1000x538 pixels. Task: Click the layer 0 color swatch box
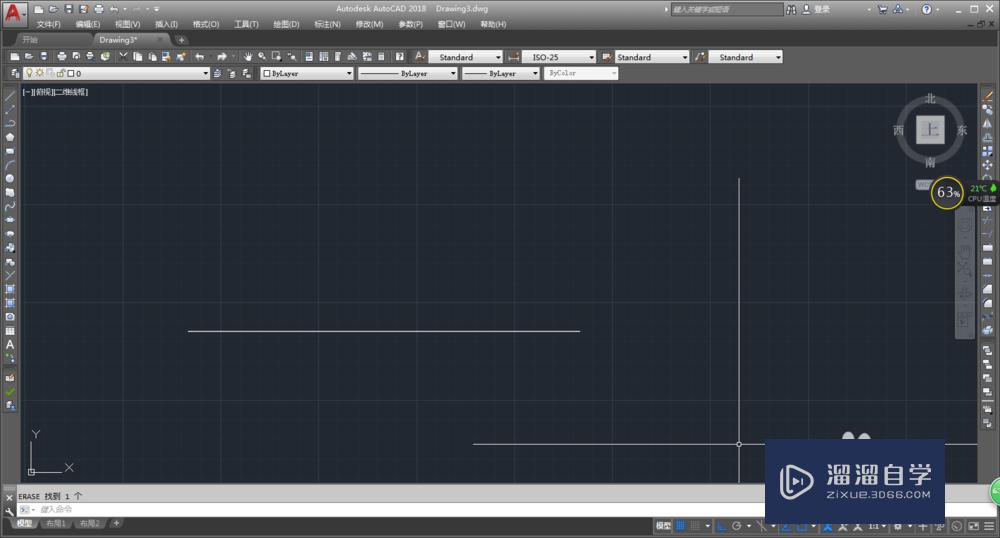71,73
